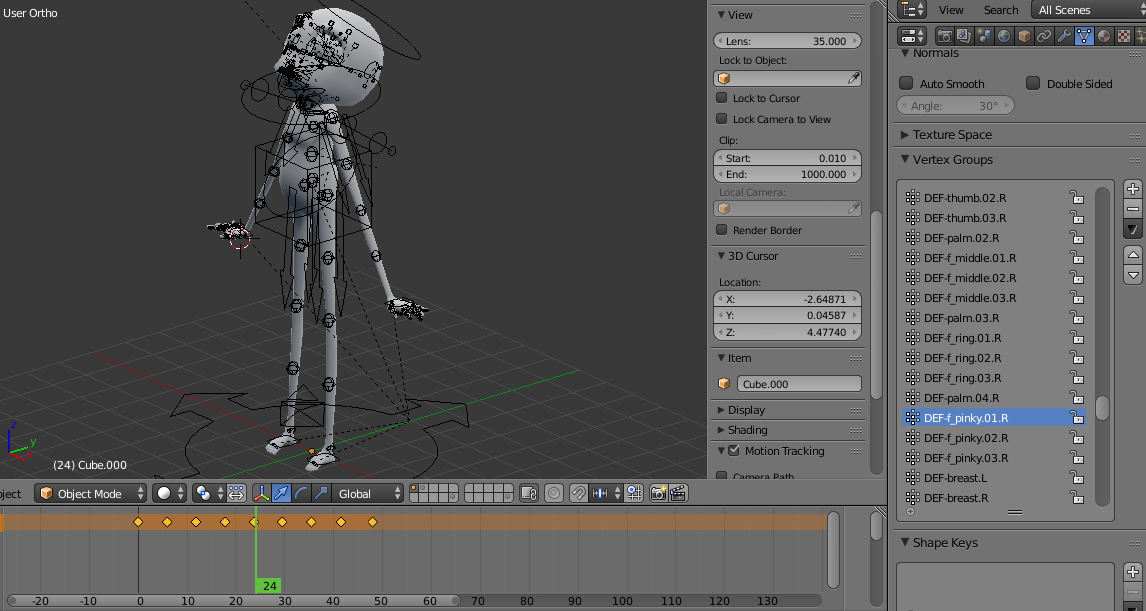Open the Global orientation dropdown
This screenshot has height=611, width=1146.
click(x=369, y=493)
